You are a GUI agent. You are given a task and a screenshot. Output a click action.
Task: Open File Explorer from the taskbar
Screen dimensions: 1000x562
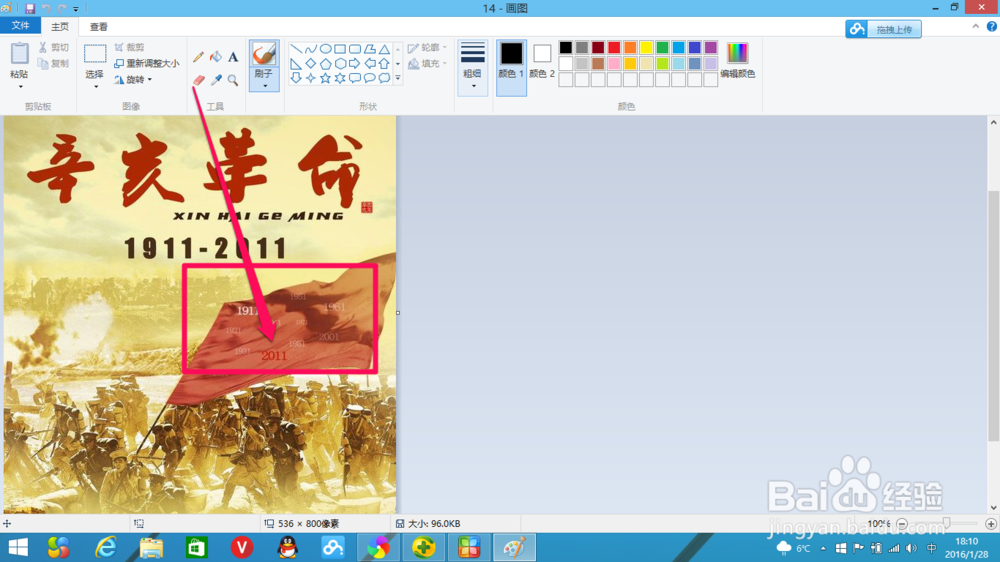coord(151,547)
